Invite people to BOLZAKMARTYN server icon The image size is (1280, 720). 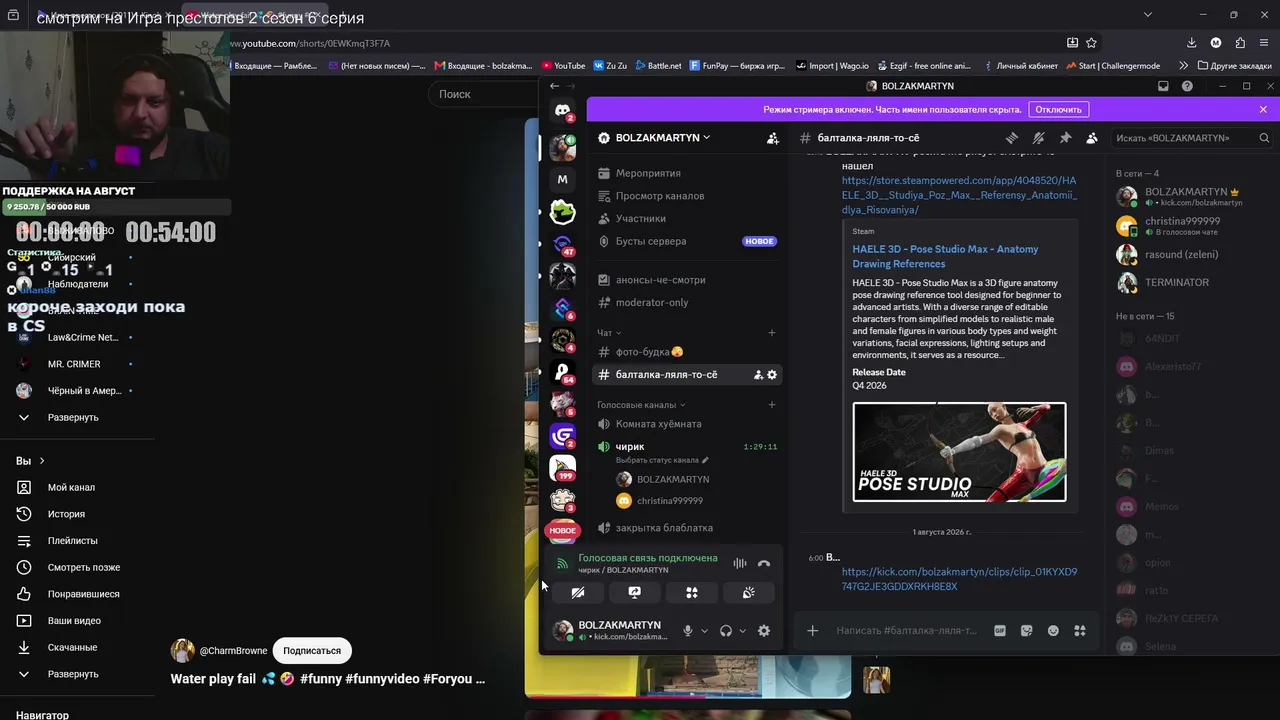(x=772, y=138)
